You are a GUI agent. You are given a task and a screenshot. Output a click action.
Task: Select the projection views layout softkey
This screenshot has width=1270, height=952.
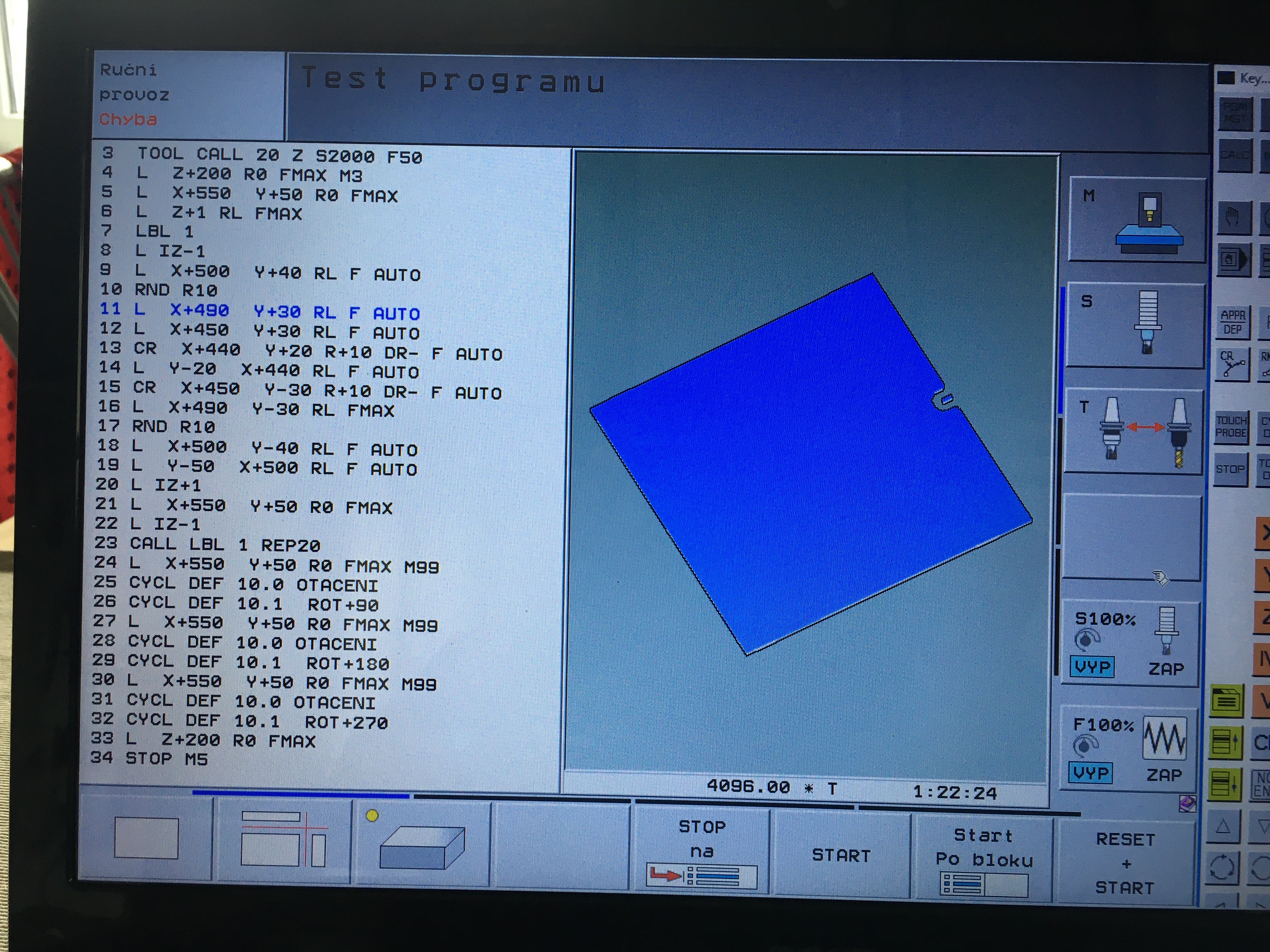tap(283, 840)
